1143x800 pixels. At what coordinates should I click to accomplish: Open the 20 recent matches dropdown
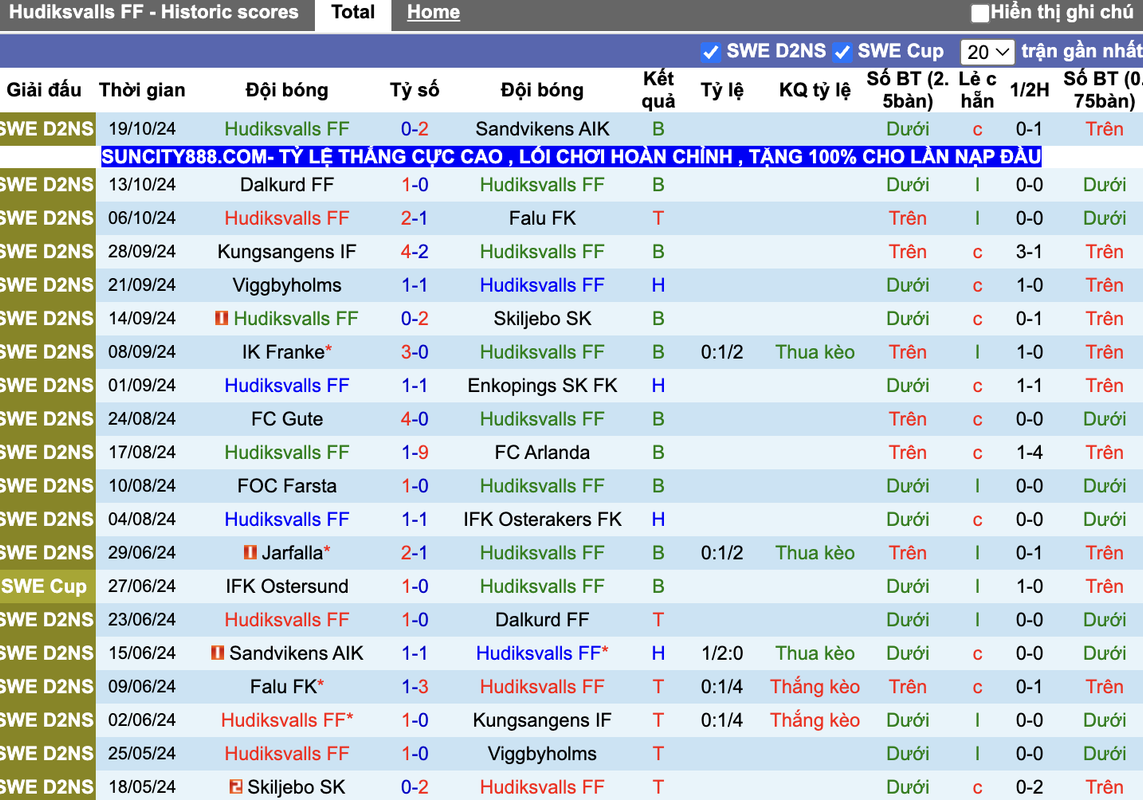(988, 52)
